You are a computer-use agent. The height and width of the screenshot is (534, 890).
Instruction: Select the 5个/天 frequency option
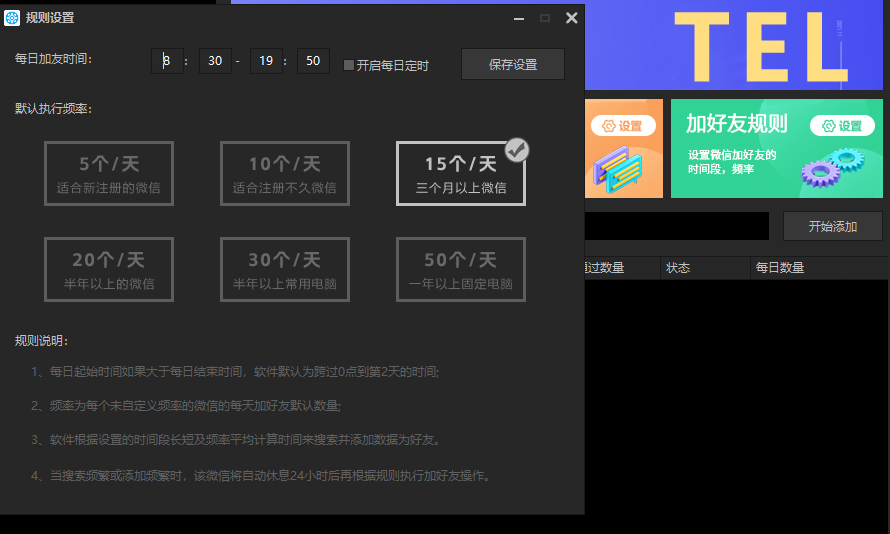(x=109, y=174)
